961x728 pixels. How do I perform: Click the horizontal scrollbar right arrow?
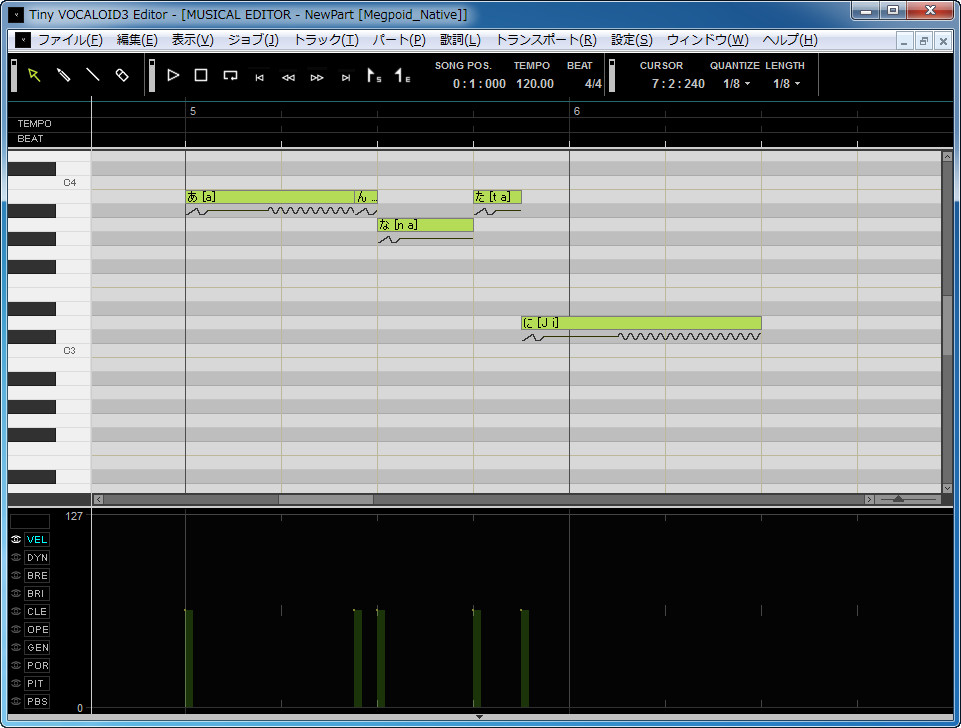[x=869, y=499]
